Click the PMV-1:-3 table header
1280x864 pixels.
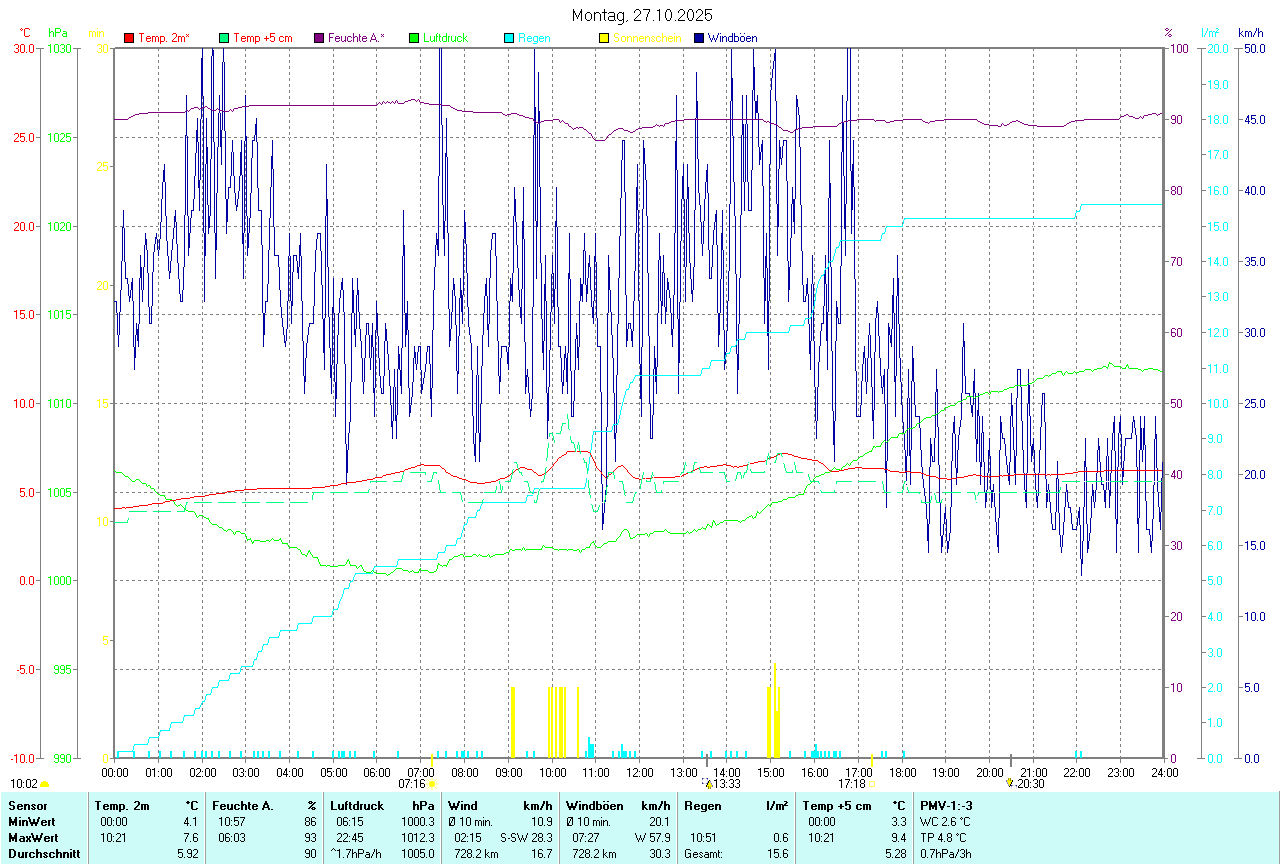click(946, 805)
